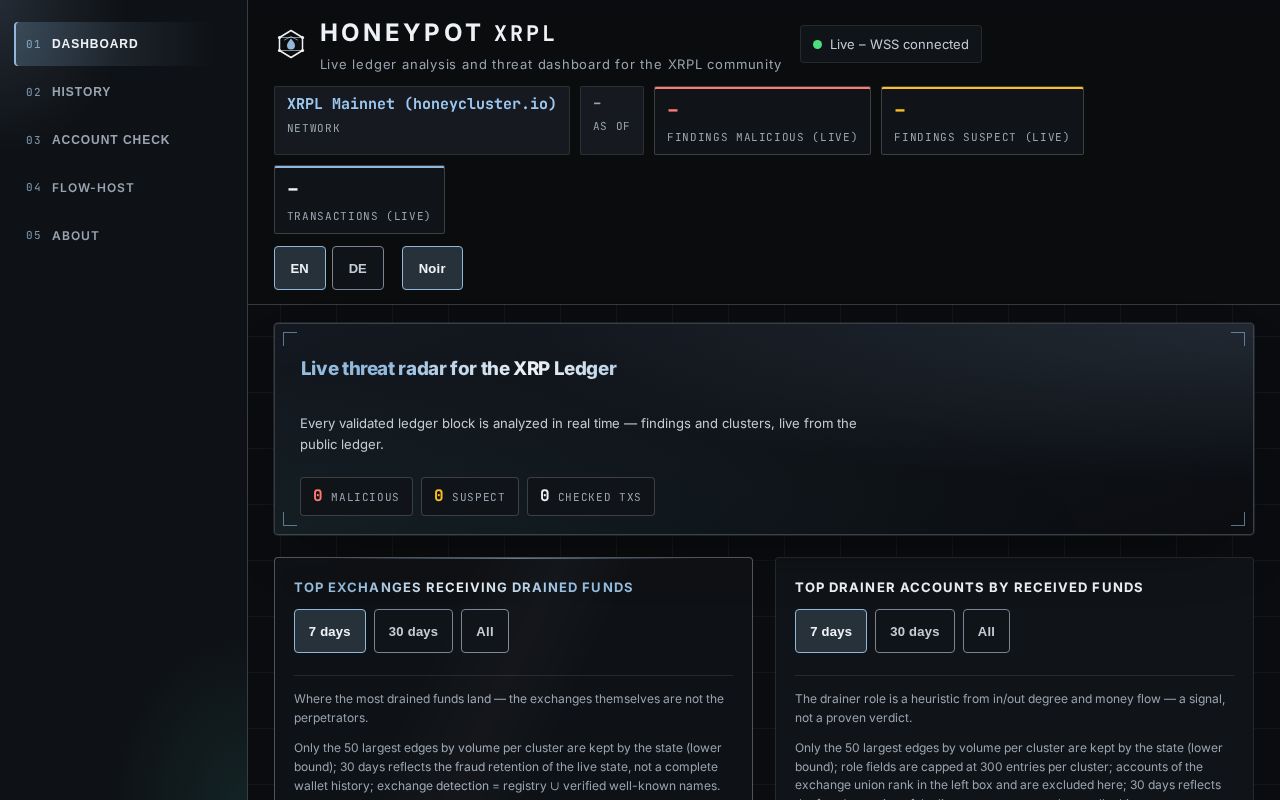Select All range under Top Exchanges
The height and width of the screenshot is (800, 1280).
pyautogui.click(x=485, y=631)
